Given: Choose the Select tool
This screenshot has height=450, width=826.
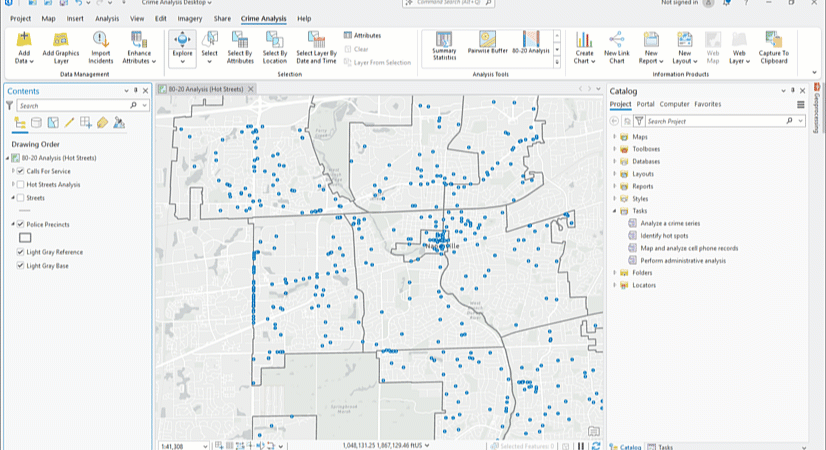Looking at the screenshot, I should point(209,47).
